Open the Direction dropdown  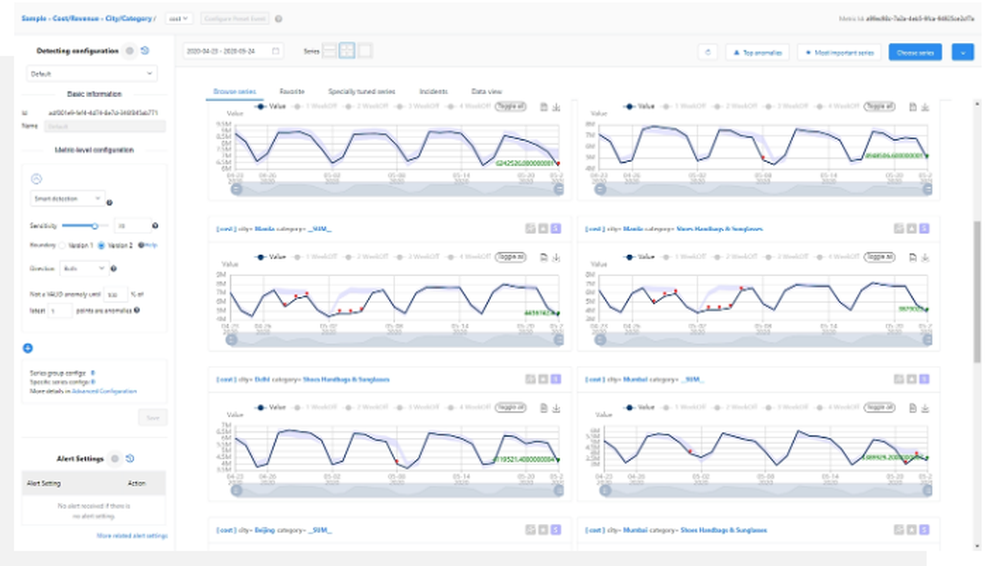(x=84, y=269)
